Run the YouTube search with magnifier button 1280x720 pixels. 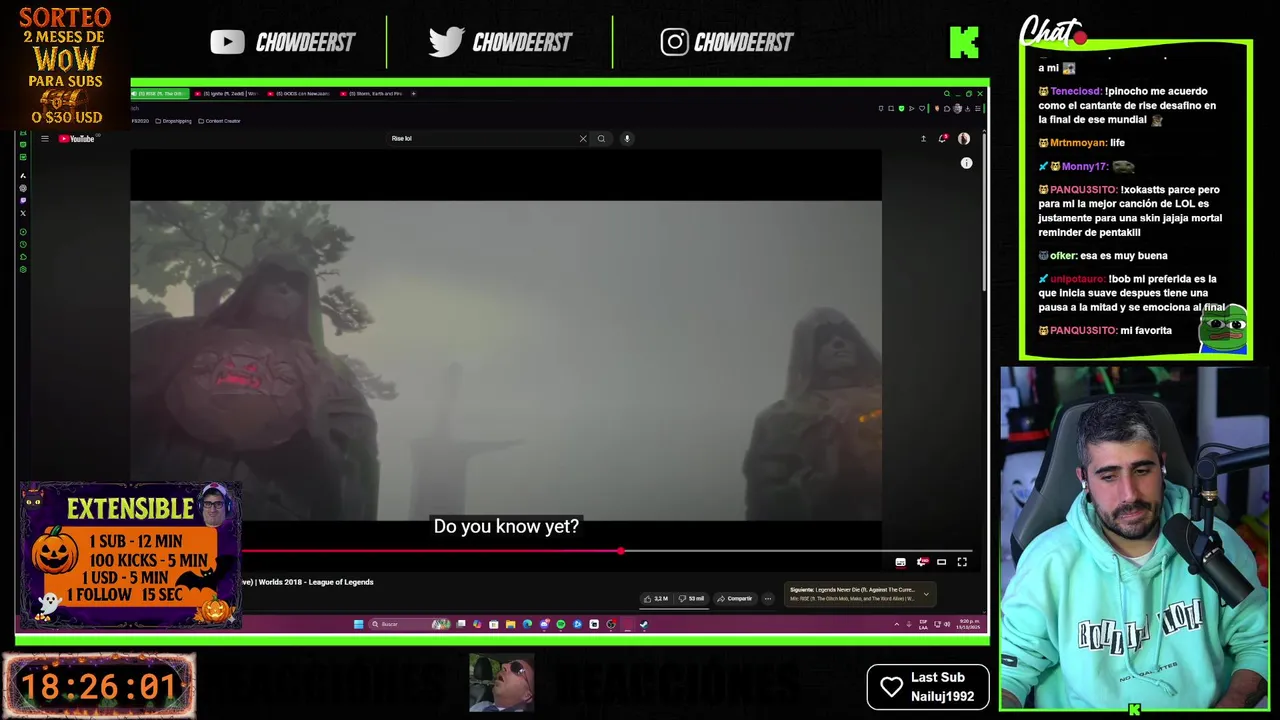click(601, 139)
